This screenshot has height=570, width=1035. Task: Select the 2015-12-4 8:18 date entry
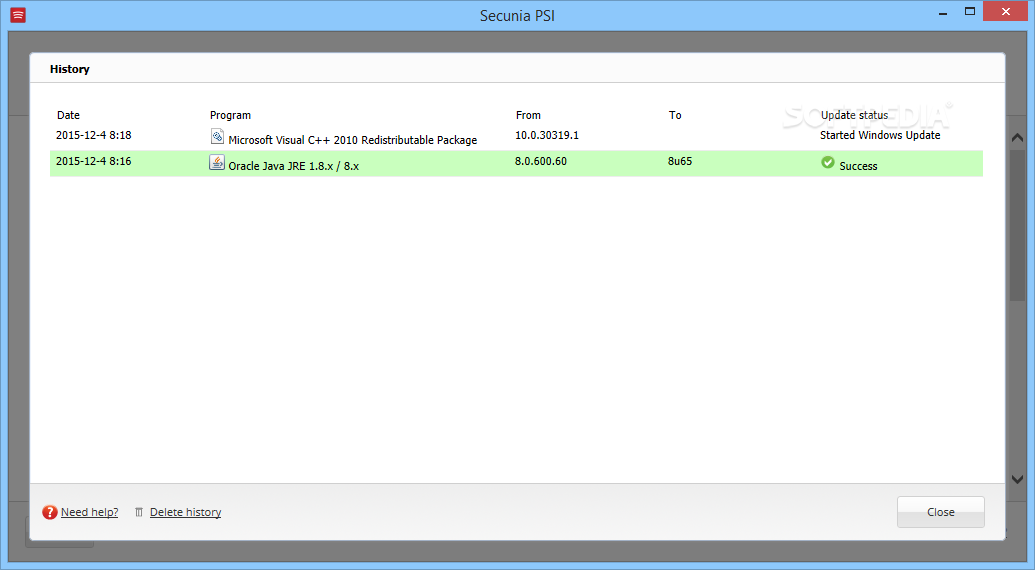pyautogui.click(x=94, y=135)
